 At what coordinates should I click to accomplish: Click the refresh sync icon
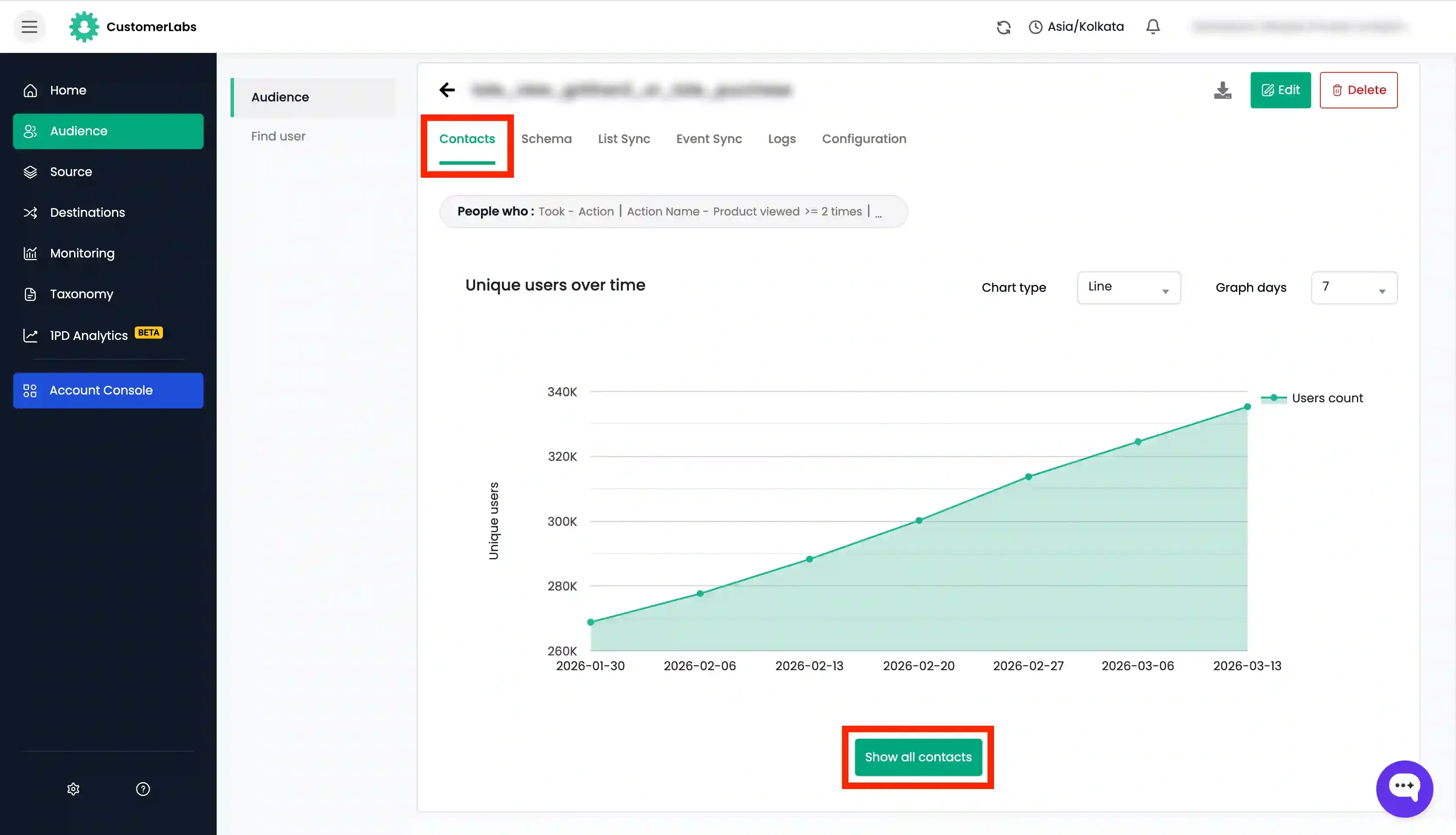[1003, 27]
